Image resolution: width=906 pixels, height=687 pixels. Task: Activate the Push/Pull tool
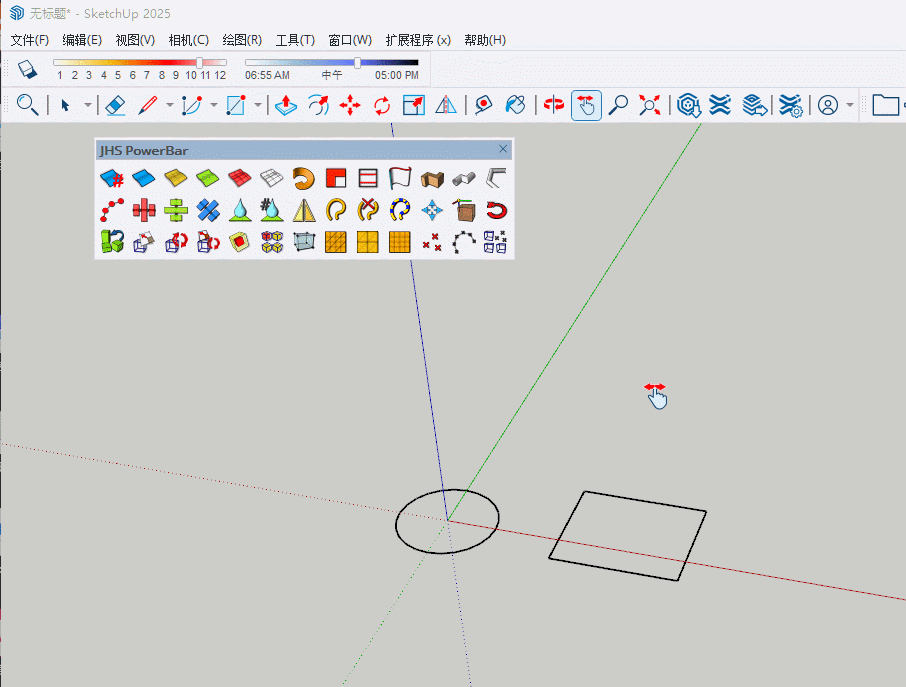[285, 105]
